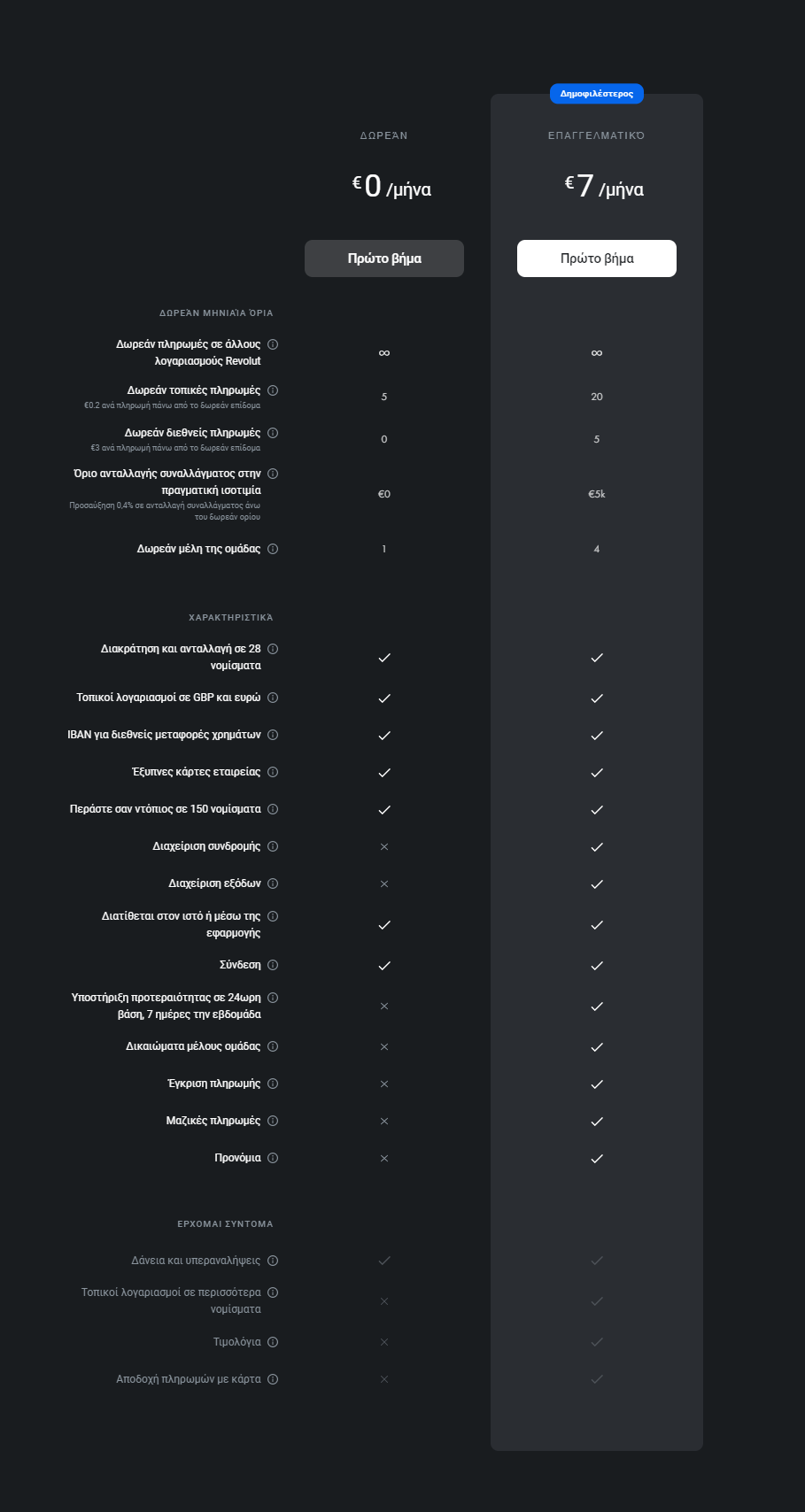
Task: Select the ΔΩΡΕΆΝ plan column header
Action: 383,135
